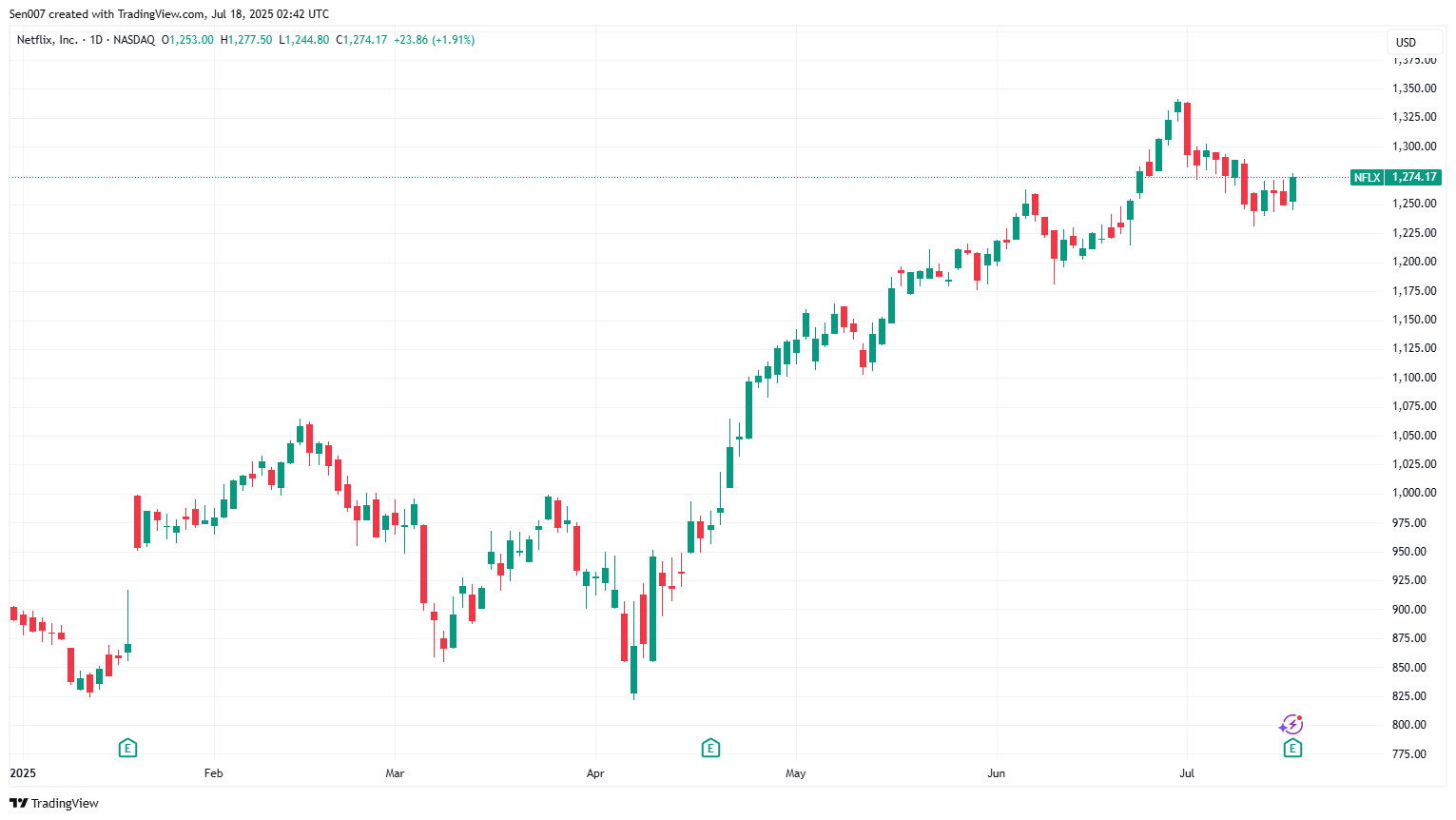This screenshot has width=1456, height=820.
Task: Click the 1,200.00 price axis label
Action: coord(1414,262)
